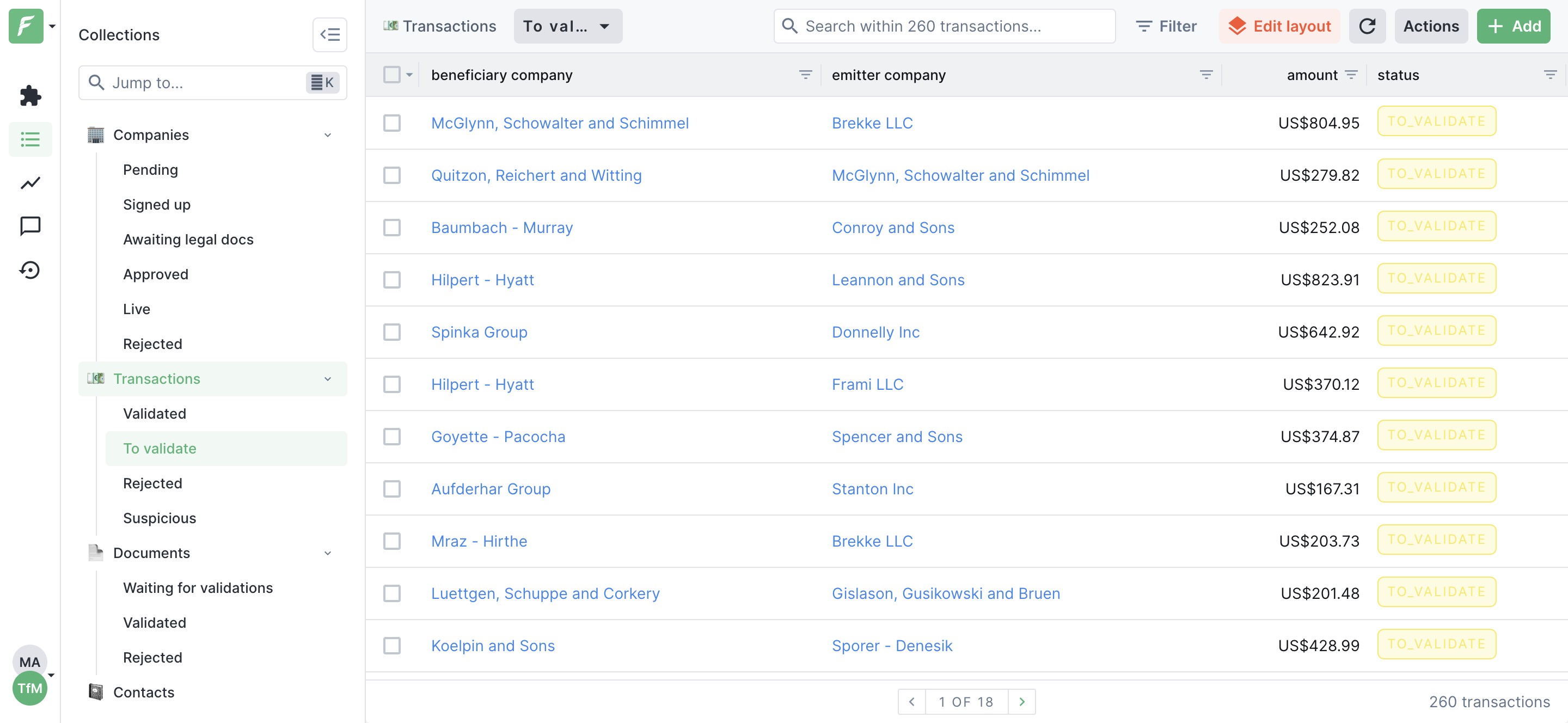Viewport: 1568px width, 723px height.
Task: Click the beneficiary company column filter icon
Action: click(805, 75)
